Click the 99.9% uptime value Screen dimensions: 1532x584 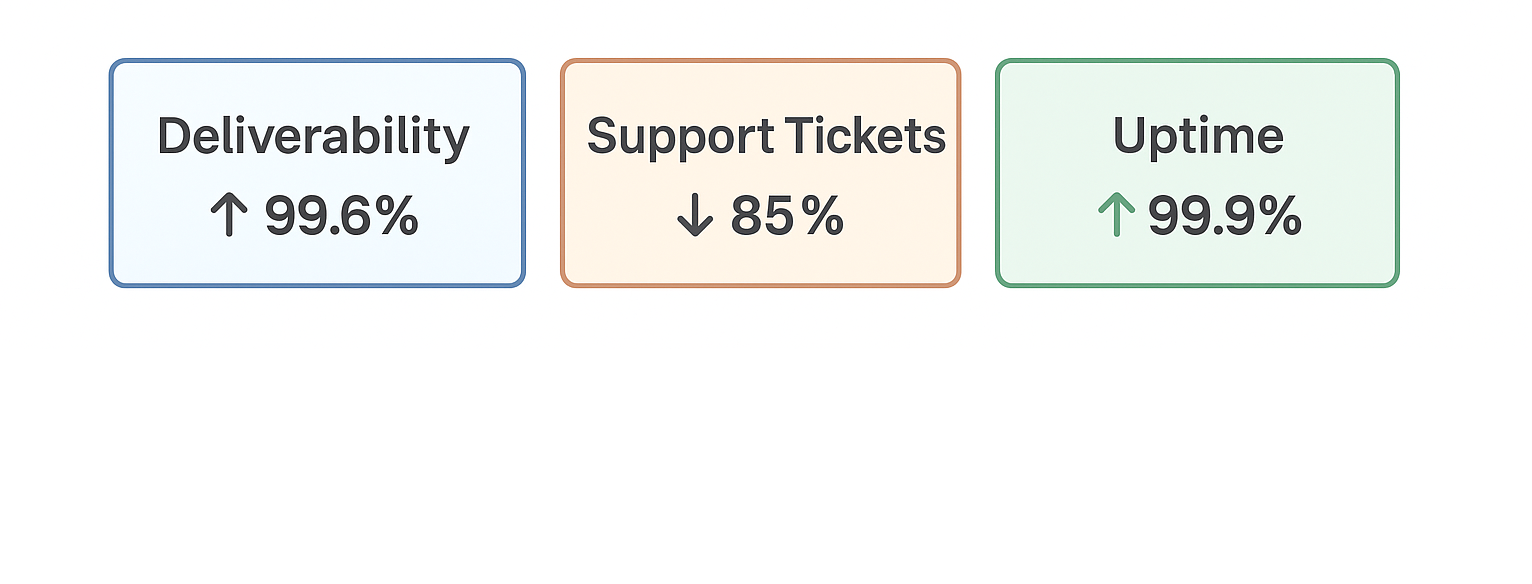pyautogui.click(x=1225, y=215)
